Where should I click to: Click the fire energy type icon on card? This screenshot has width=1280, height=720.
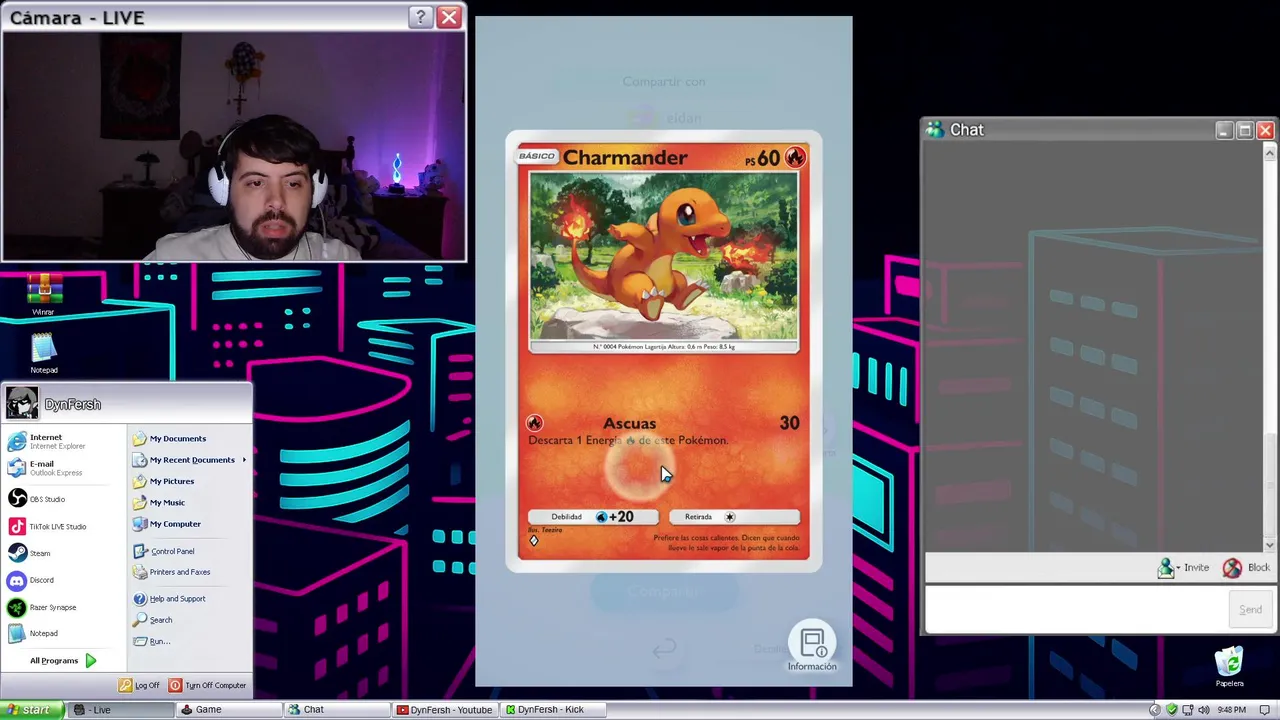click(x=795, y=157)
